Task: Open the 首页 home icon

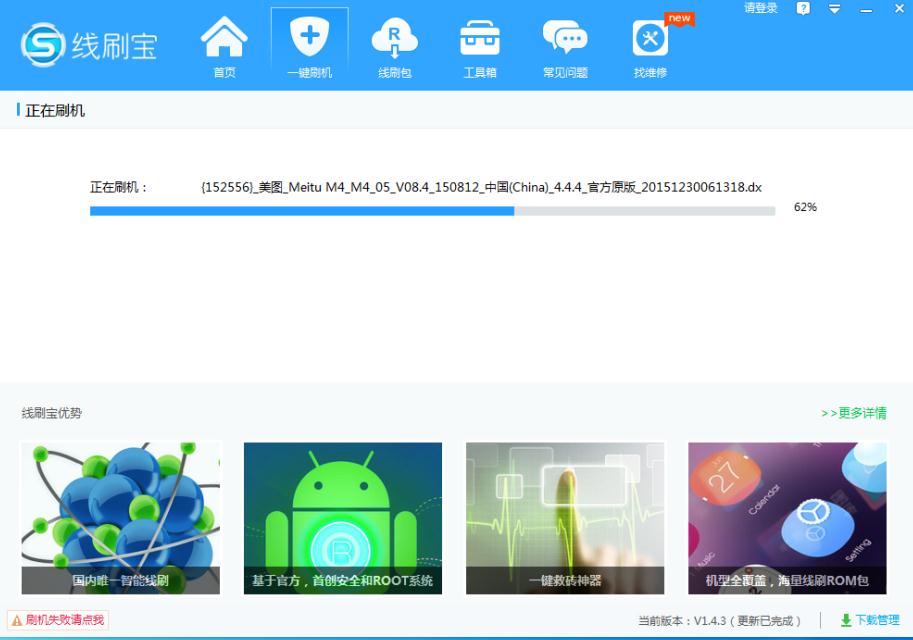Action: coord(223,42)
